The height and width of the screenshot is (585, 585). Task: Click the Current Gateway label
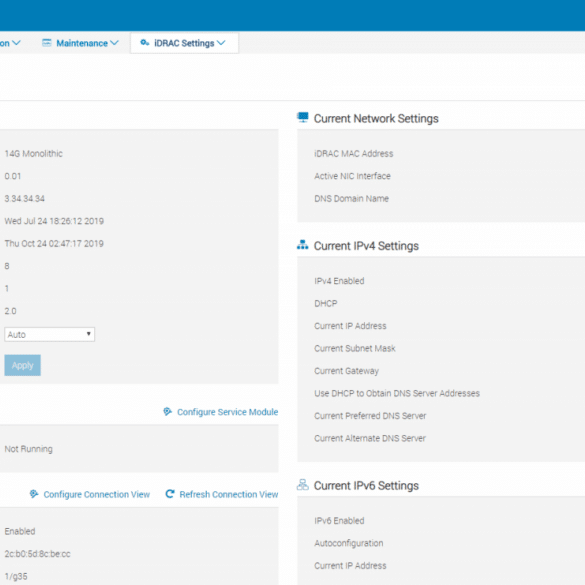pos(347,371)
